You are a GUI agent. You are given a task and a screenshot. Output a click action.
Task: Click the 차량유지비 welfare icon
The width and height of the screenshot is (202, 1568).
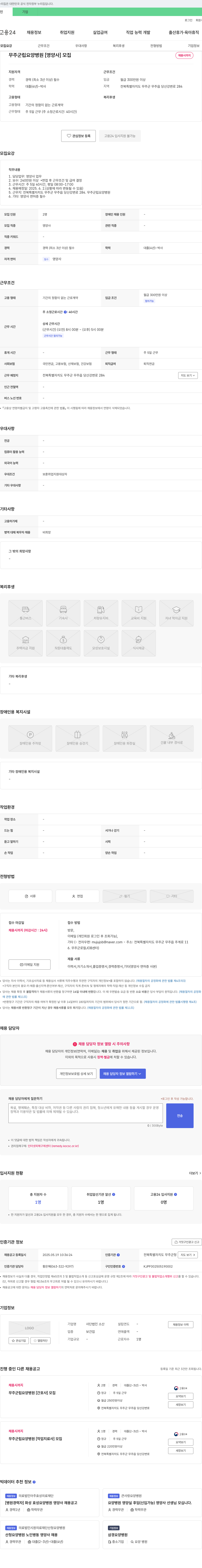pos(101,613)
